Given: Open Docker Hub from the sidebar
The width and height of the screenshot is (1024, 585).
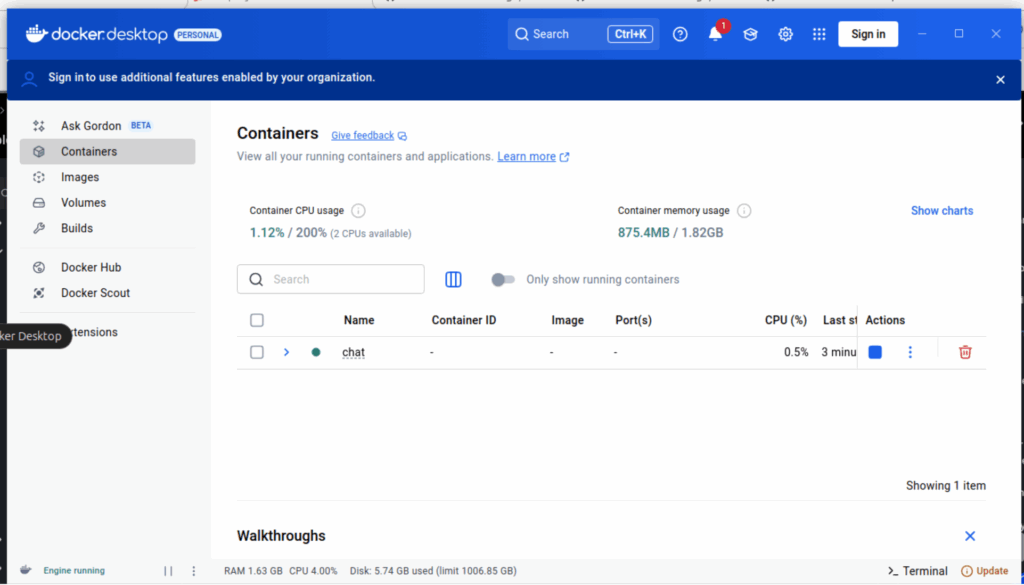Looking at the screenshot, I should click(x=107, y=267).
